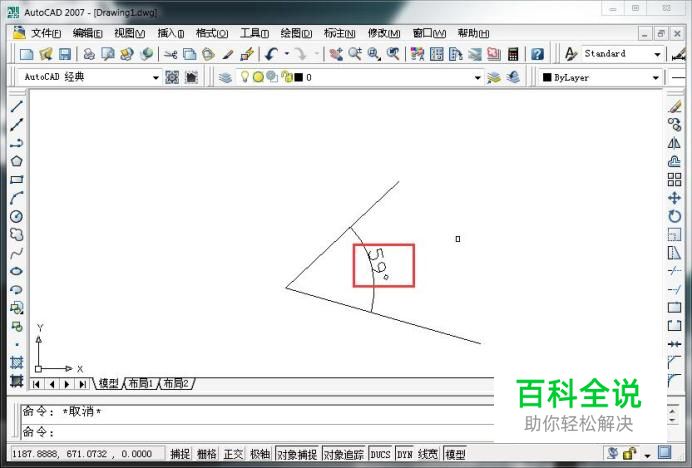Select the Spline tool
This screenshot has height=468, width=692.
(17, 253)
